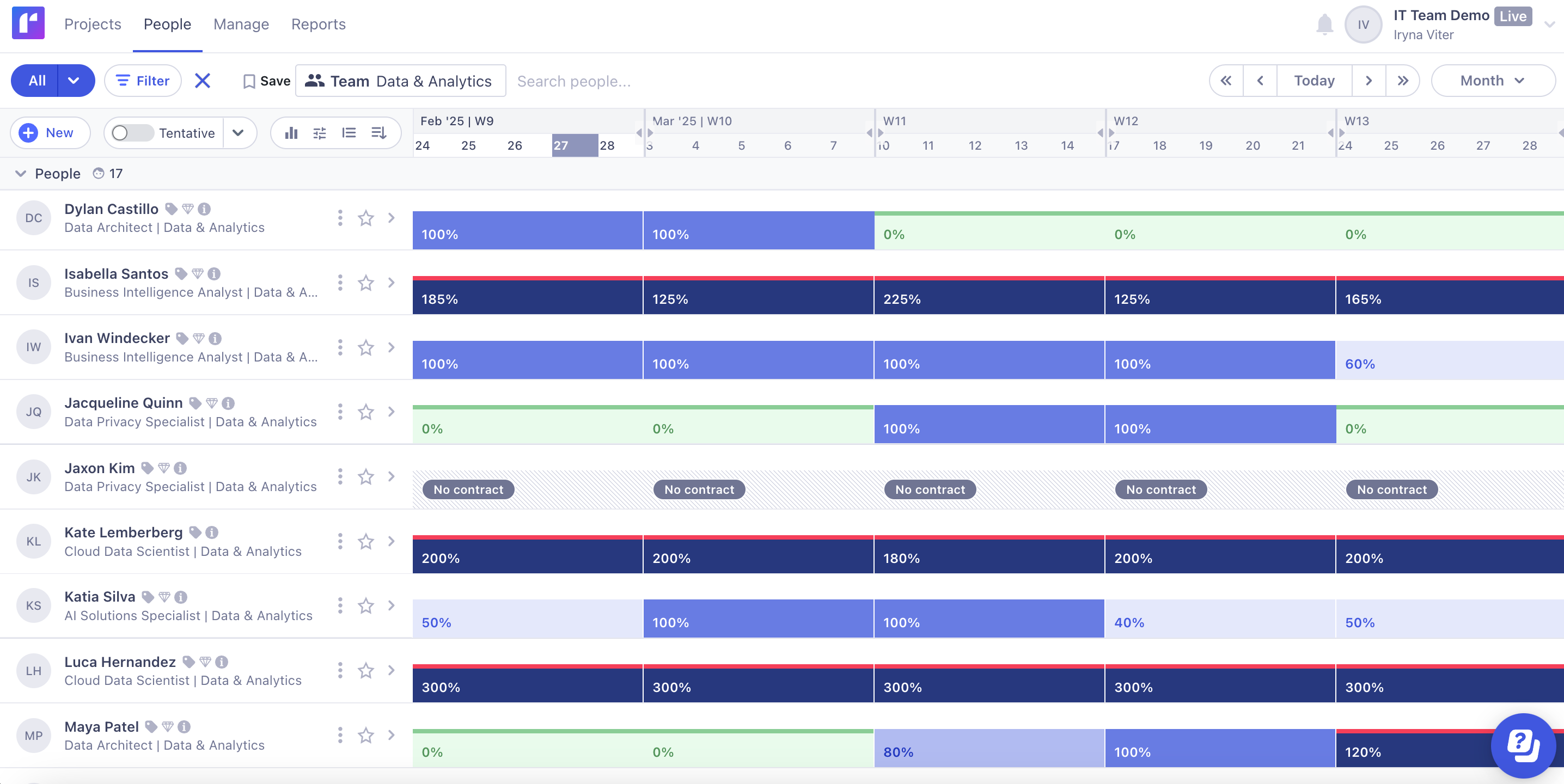Image resolution: width=1564 pixels, height=784 pixels.
Task: Open three-dot menu for Kate Lemberberg
Action: (x=339, y=542)
